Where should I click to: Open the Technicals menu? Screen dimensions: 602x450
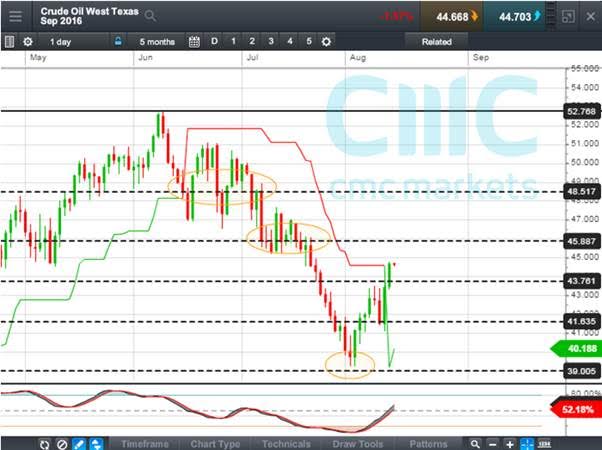[x=286, y=444]
